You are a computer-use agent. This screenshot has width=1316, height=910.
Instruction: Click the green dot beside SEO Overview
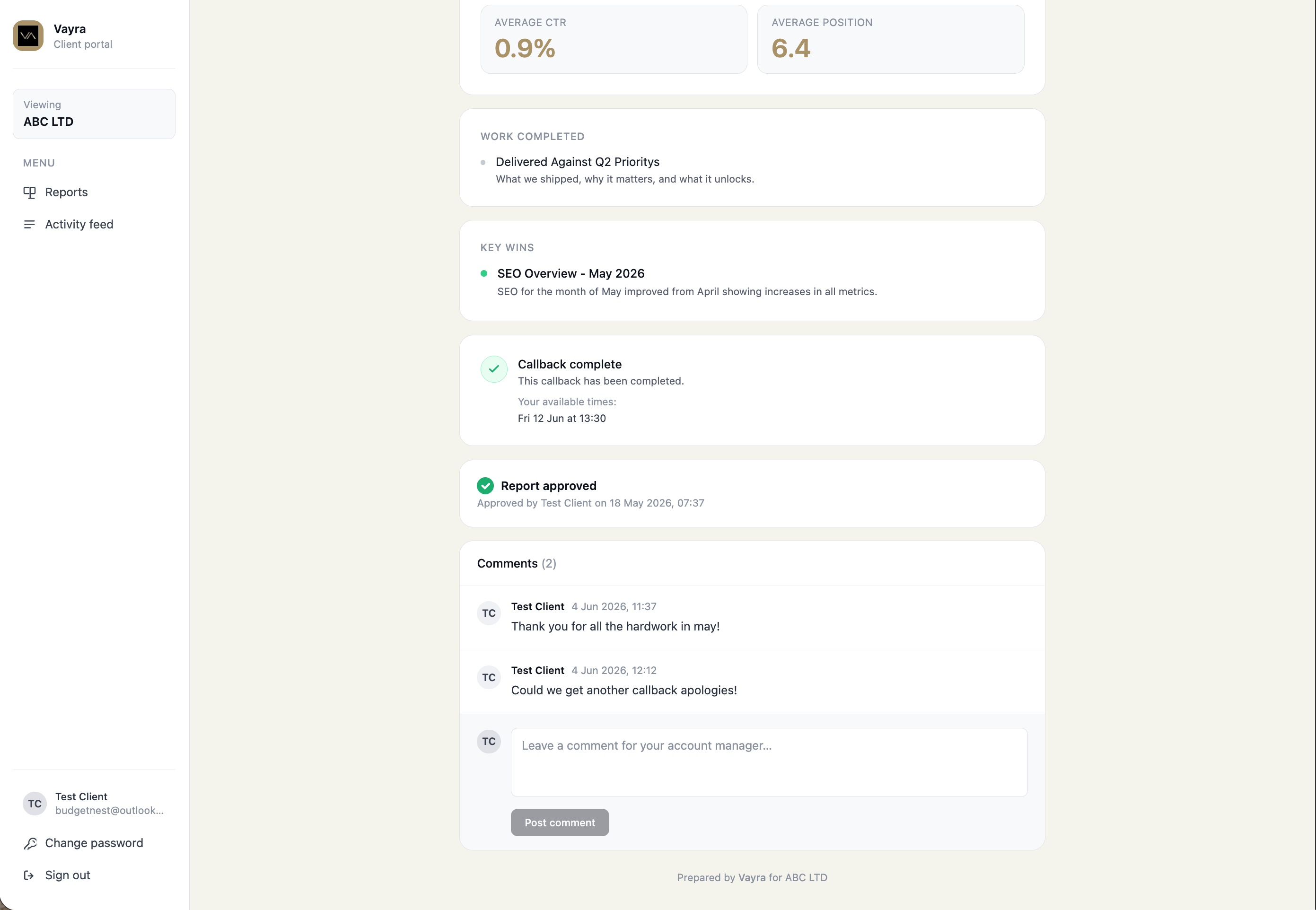(484, 274)
